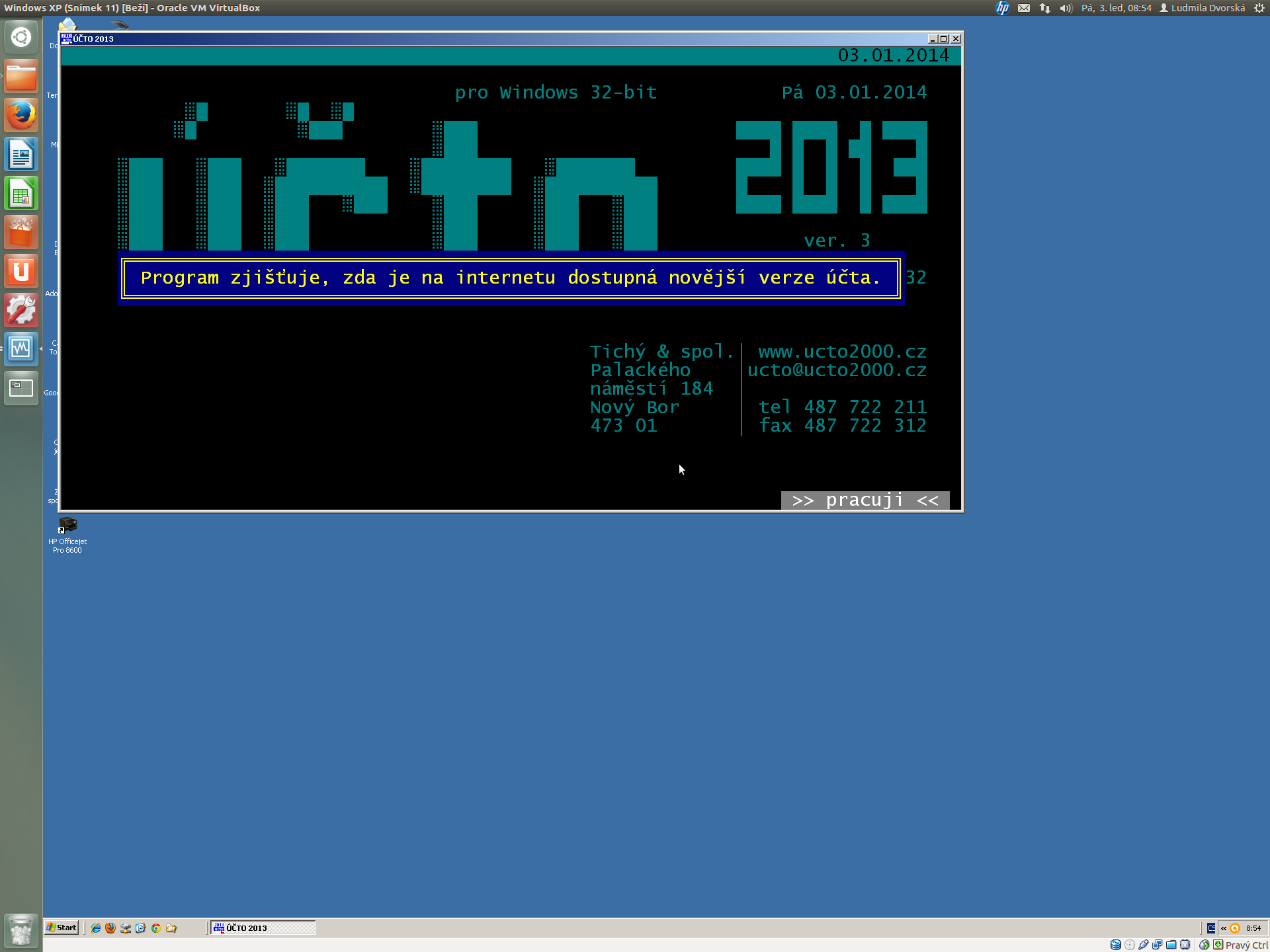Open LibreOffice Writer from the launcher
The image size is (1270, 952).
point(21,155)
